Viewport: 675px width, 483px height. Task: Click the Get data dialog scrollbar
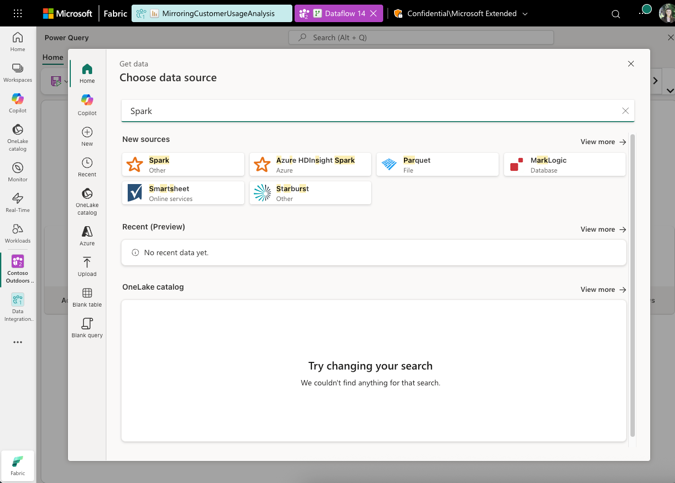point(632,285)
